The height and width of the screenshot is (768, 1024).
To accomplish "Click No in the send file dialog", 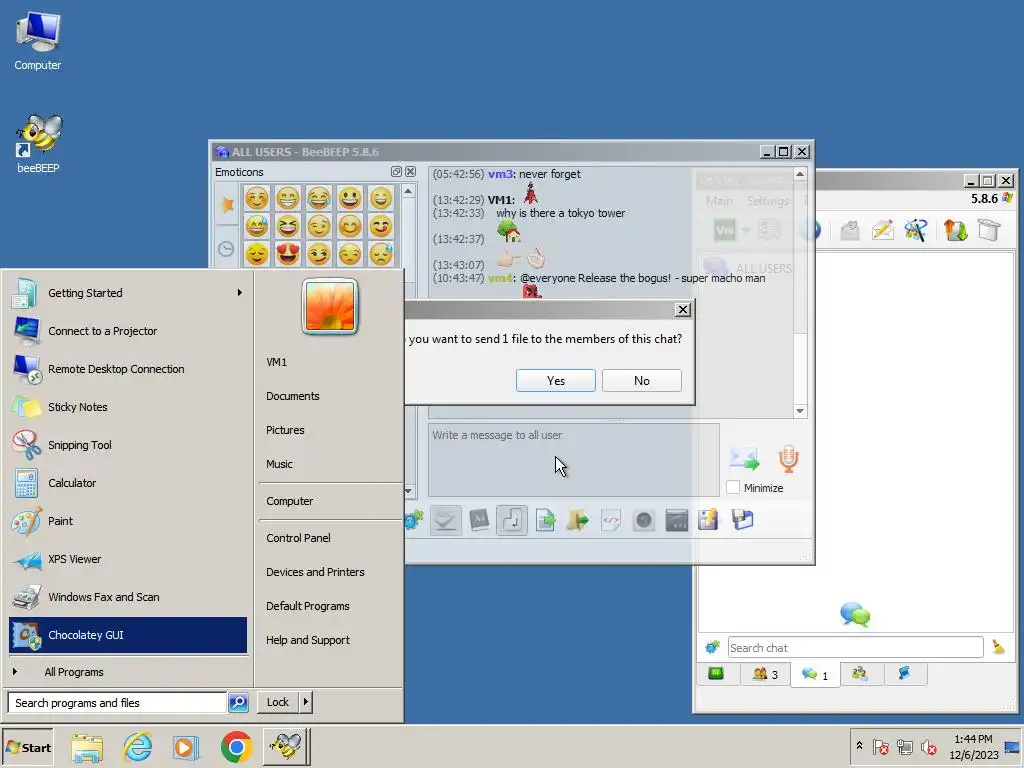I will (642, 381).
